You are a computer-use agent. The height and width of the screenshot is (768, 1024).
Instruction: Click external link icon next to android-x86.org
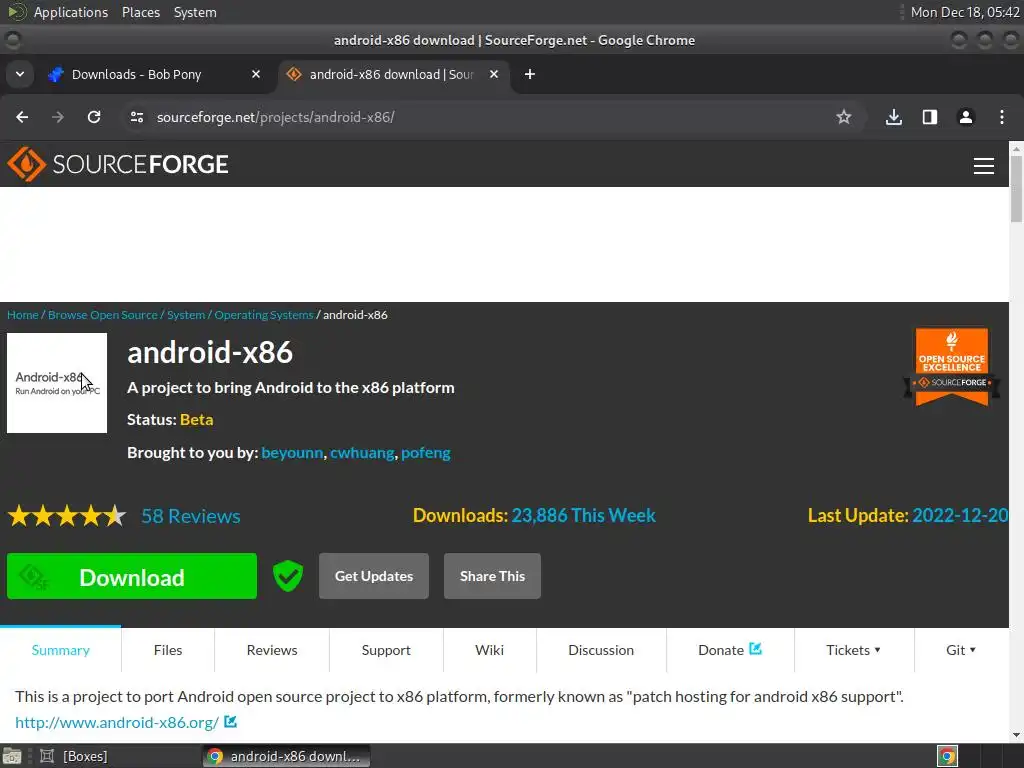pos(231,722)
